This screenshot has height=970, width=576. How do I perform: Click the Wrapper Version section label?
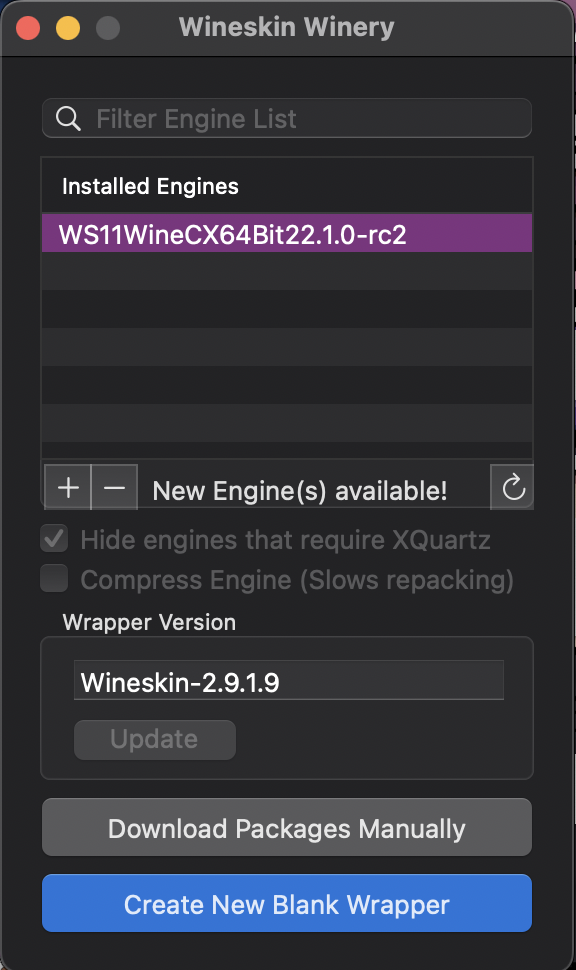[x=149, y=622]
